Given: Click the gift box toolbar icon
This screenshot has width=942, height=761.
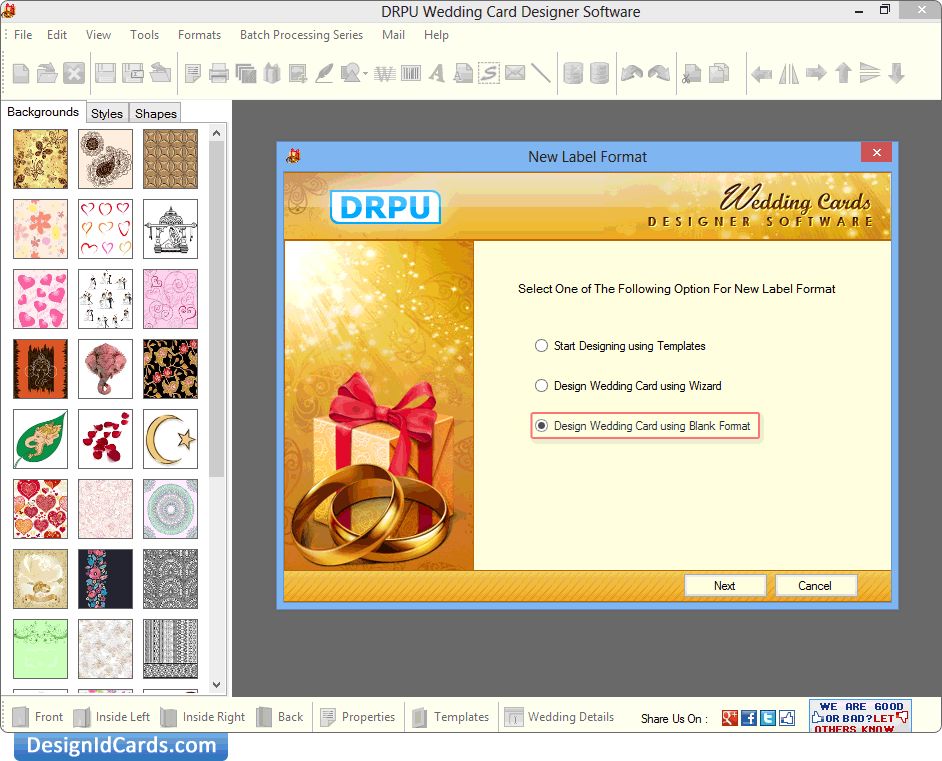Looking at the screenshot, I should click(272, 73).
